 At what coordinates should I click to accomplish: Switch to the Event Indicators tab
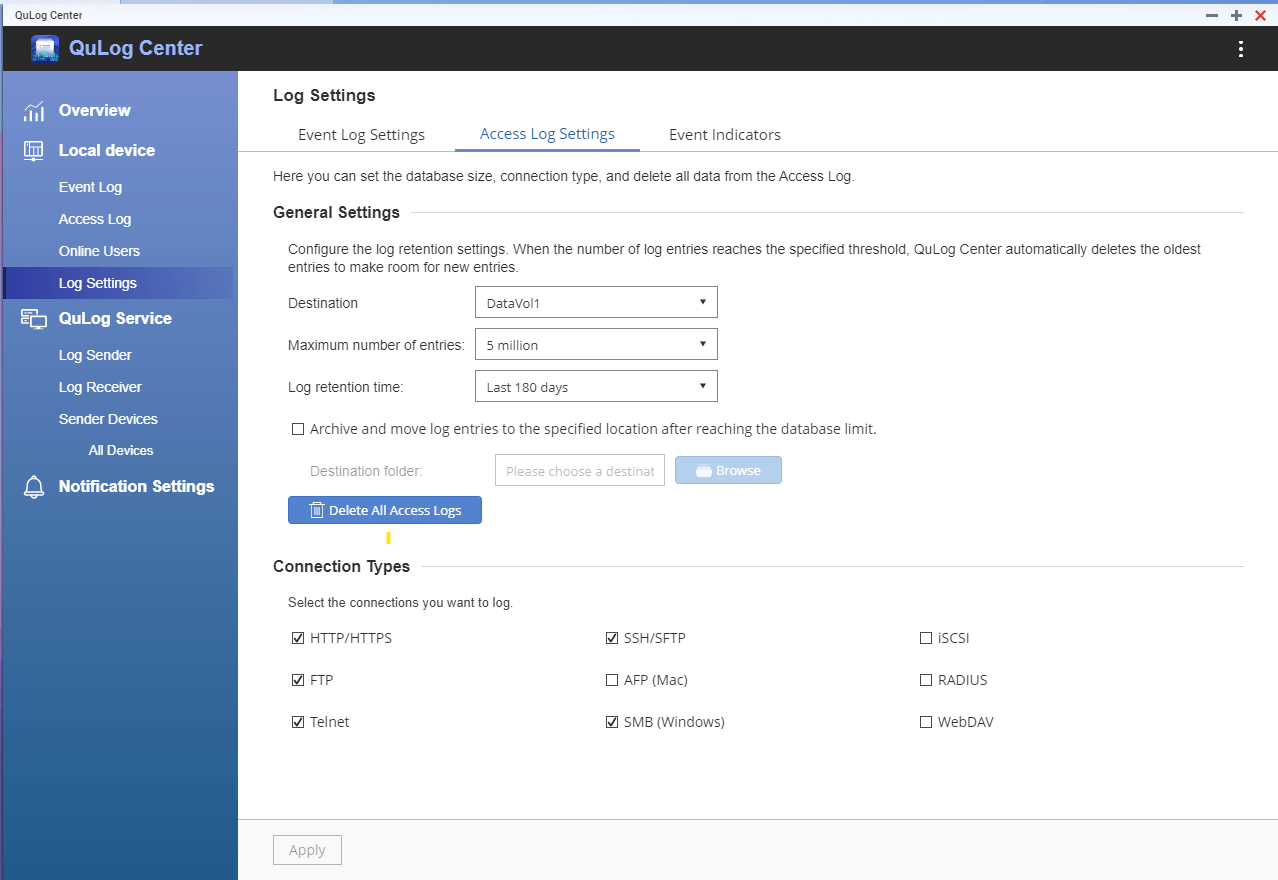725,135
